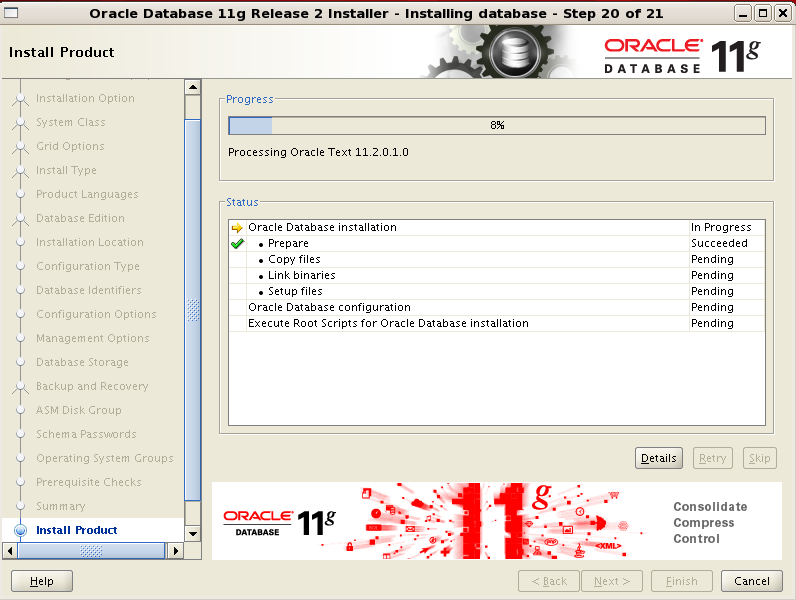Click the yellow In Progress arrow icon
This screenshot has width=796, height=600.
click(237, 228)
